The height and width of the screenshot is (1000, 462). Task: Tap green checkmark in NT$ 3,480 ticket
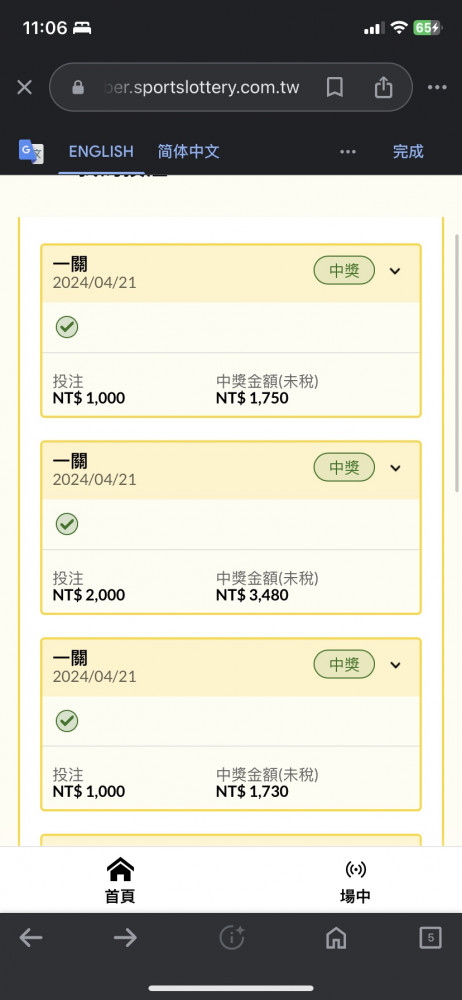pos(66,524)
